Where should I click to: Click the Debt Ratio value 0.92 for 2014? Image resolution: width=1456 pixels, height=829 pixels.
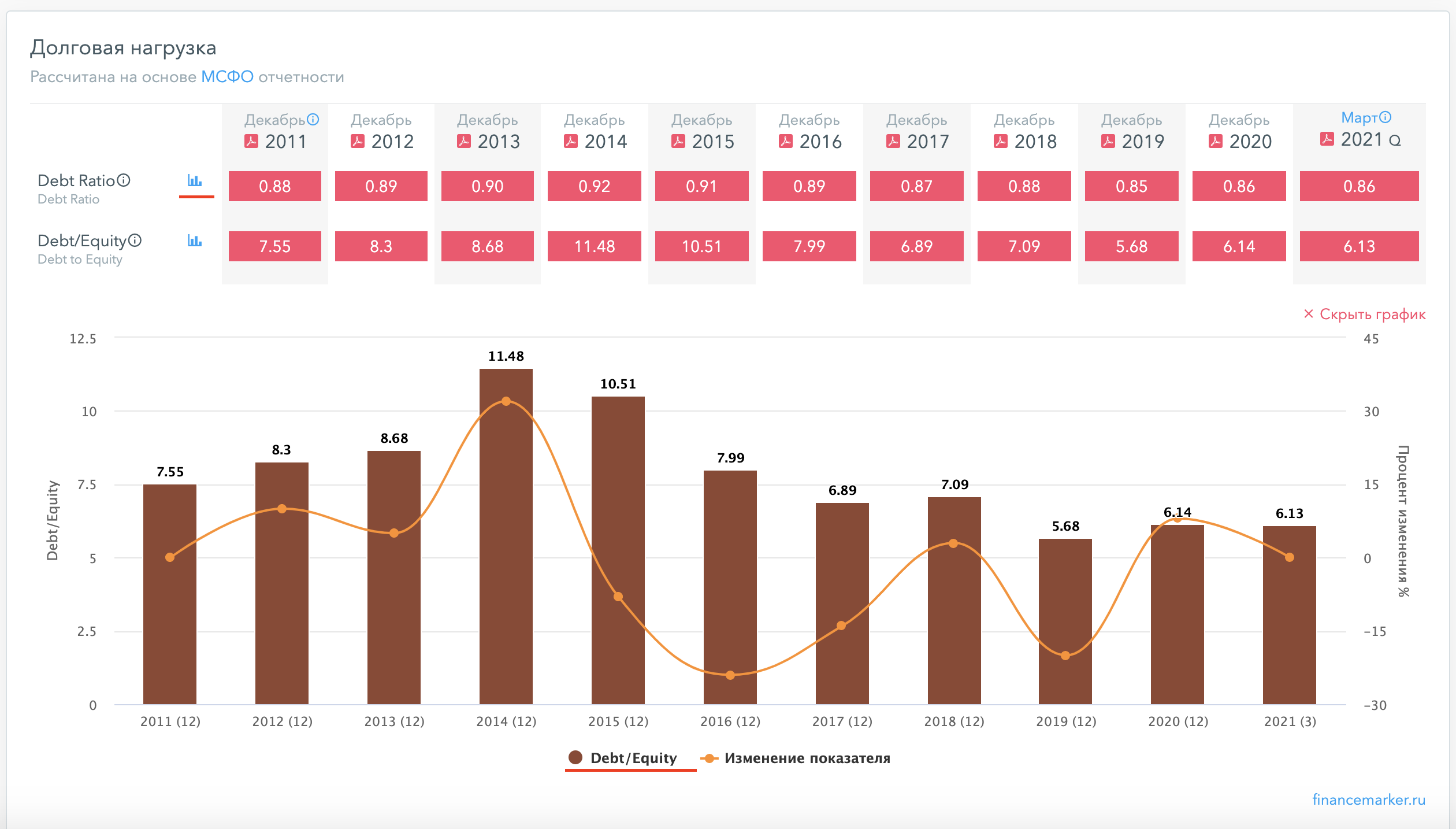(x=595, y=186)
